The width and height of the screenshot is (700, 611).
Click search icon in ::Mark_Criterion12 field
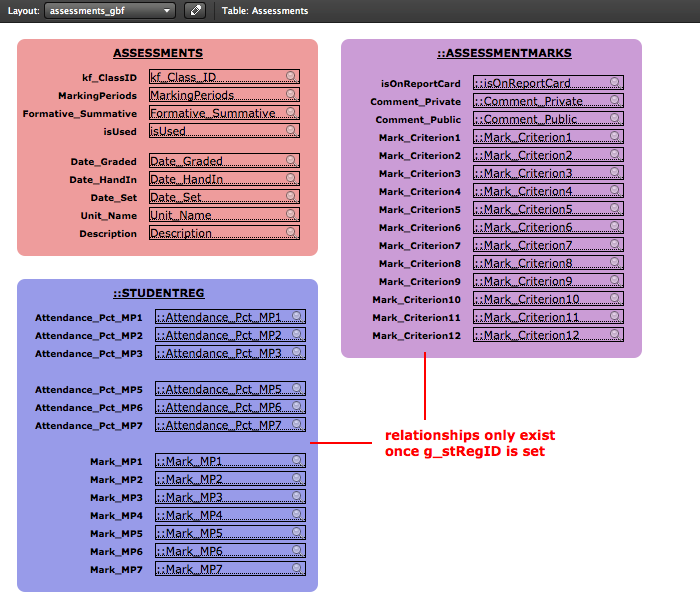click(x=615, y=334)
